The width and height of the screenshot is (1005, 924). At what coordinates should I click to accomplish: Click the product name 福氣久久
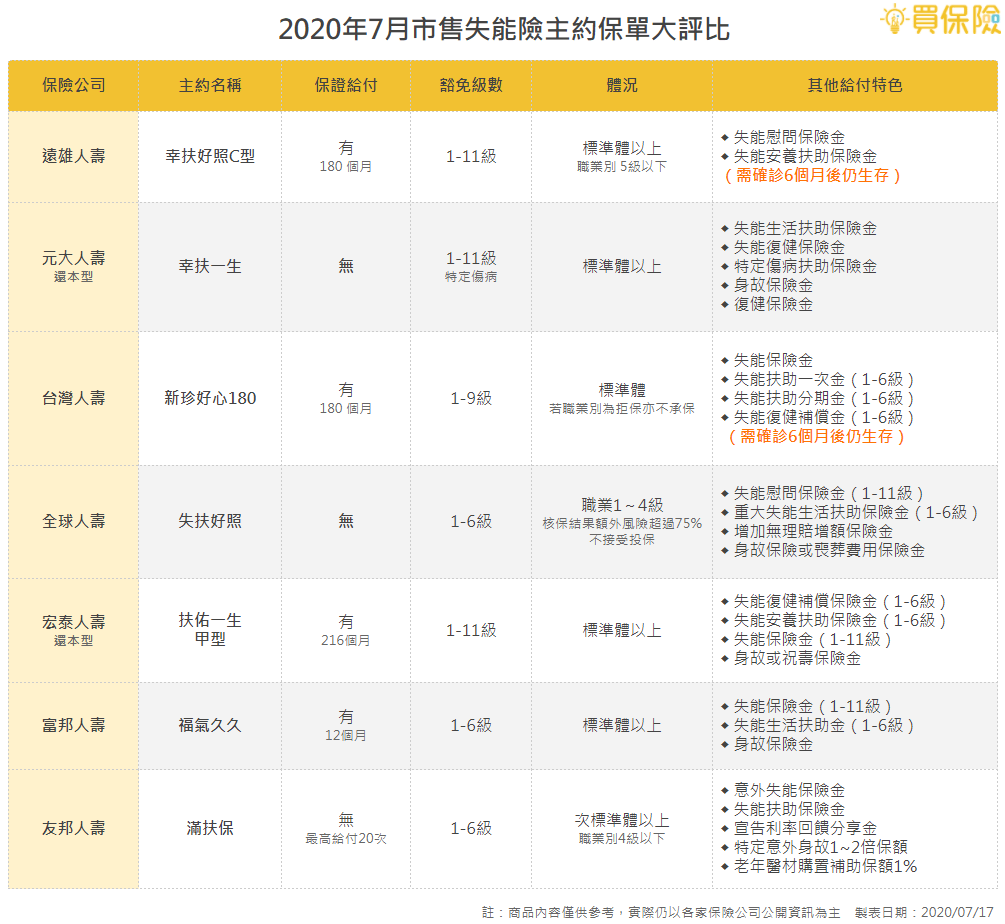[x=210, y=725]
